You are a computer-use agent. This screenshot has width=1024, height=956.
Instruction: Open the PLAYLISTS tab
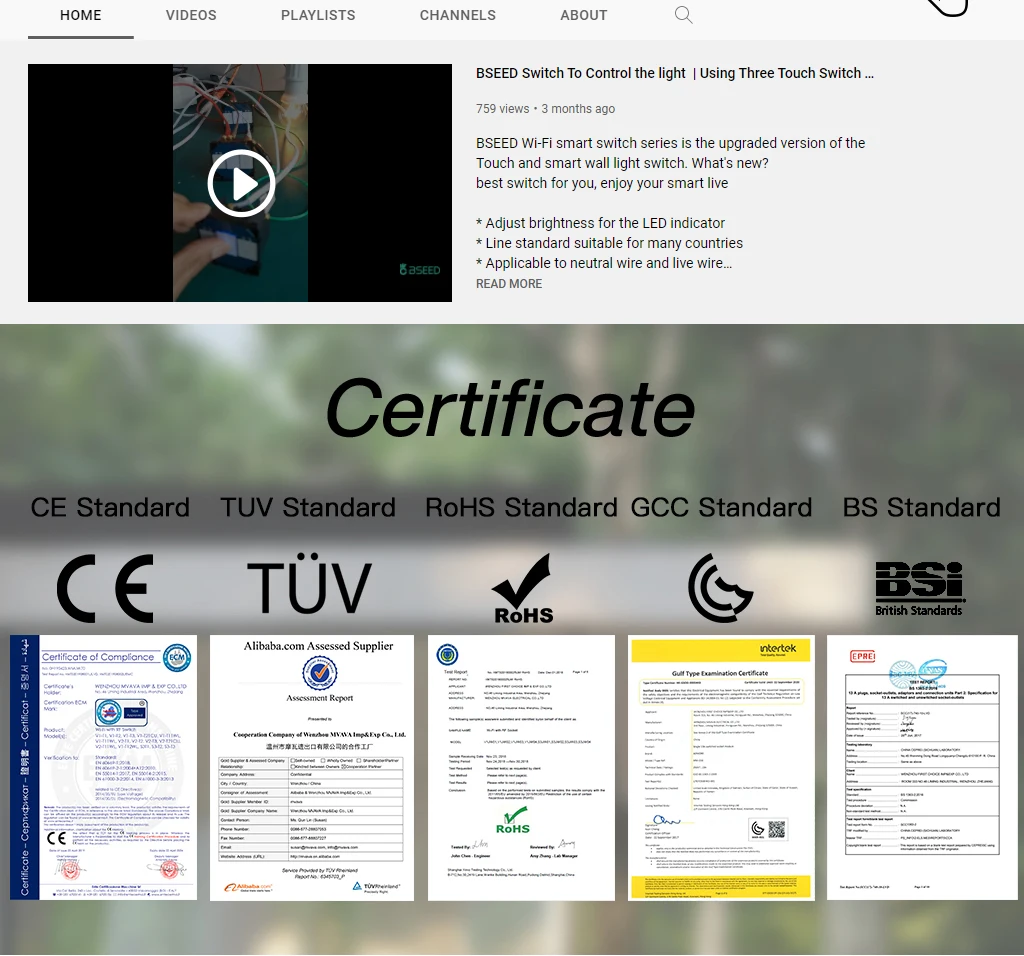point(318,16)
